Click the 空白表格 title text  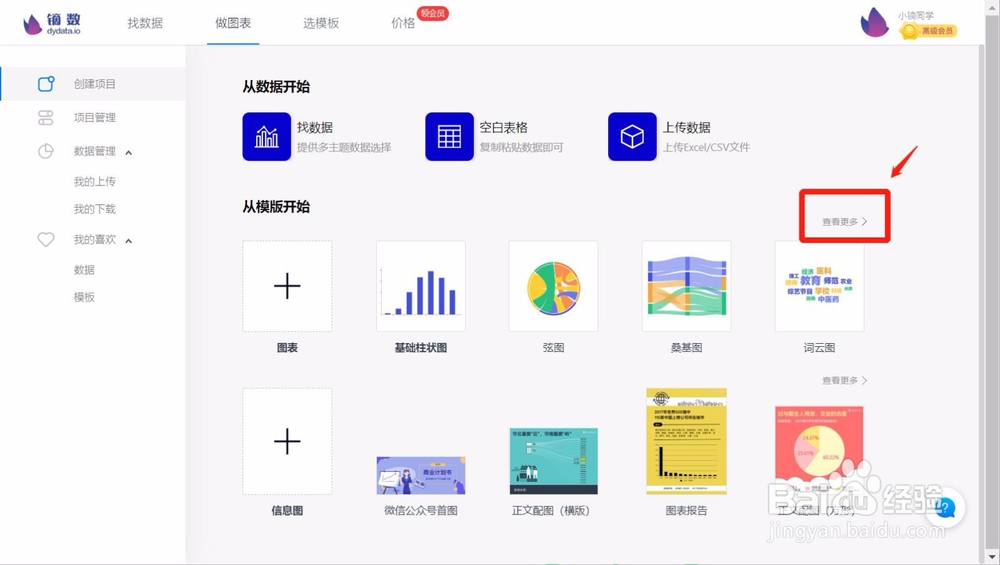504,128
